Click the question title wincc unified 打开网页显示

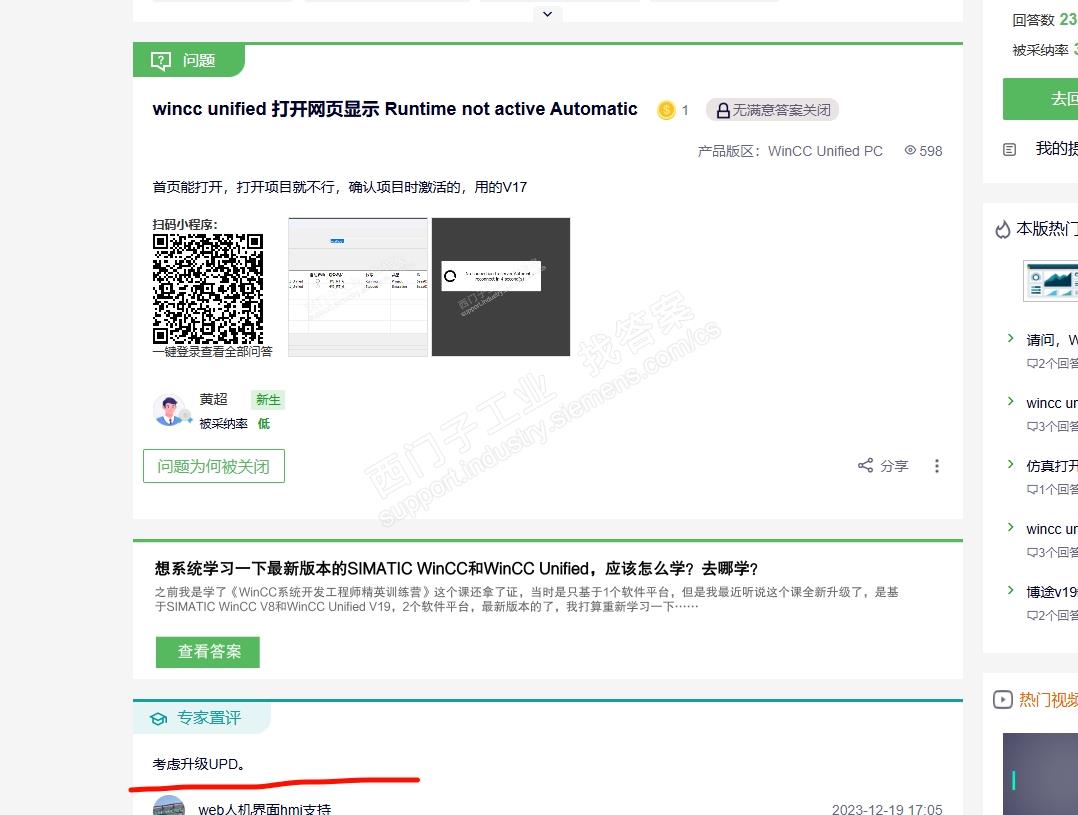pyautogui.click(x=395, y=109)
